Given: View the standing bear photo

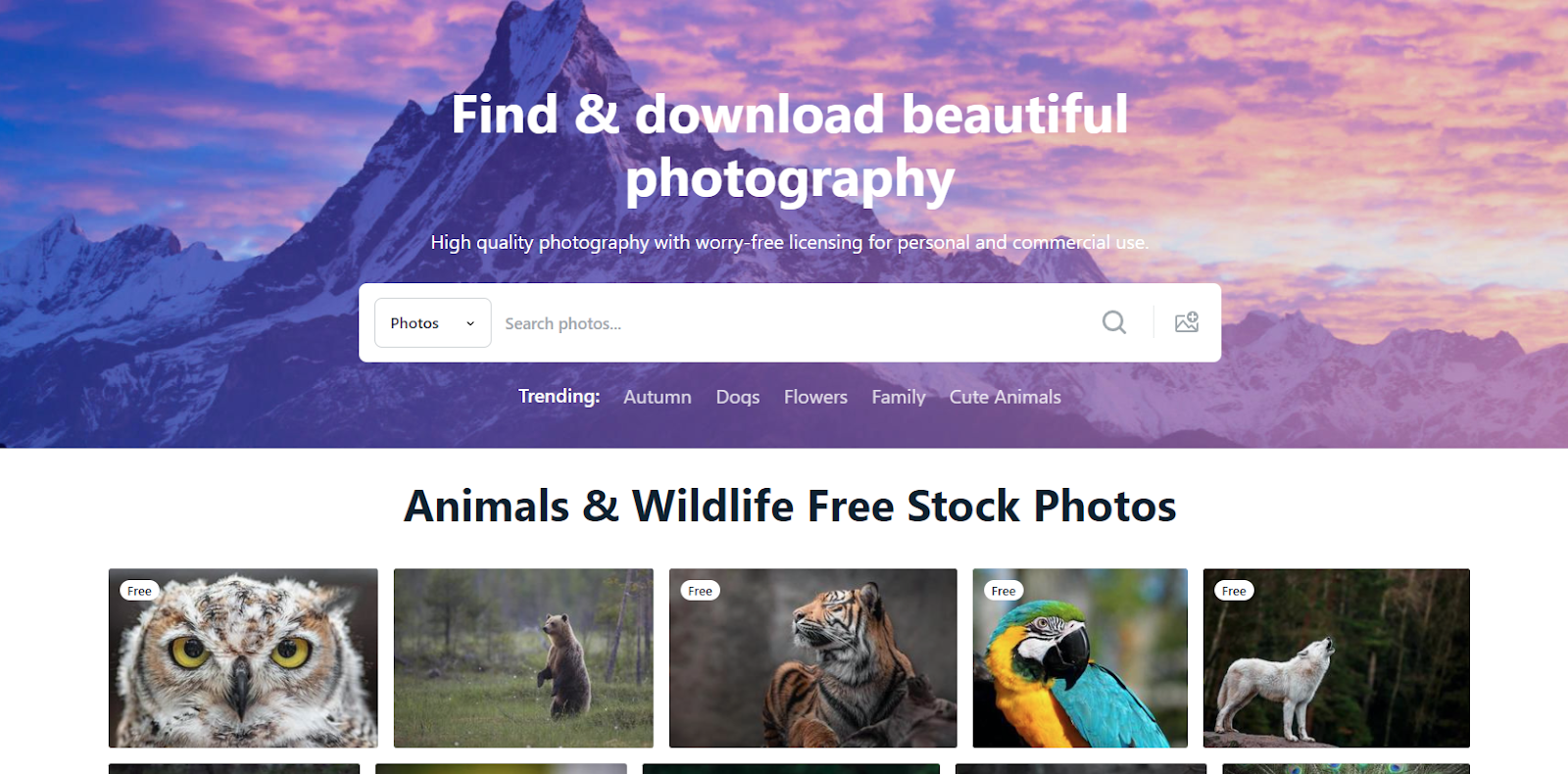Looking at the screenshot, I should 523,658.
